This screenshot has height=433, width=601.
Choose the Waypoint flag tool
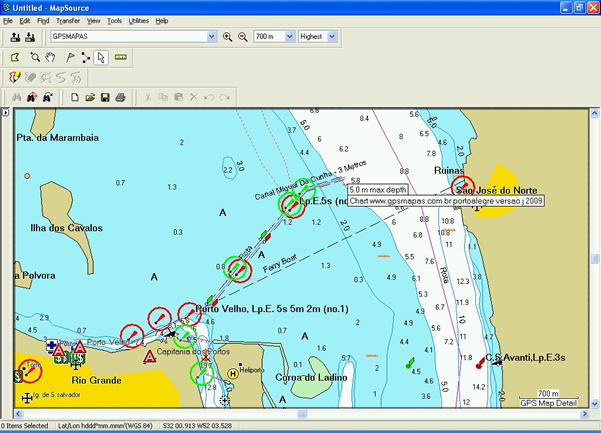69,57
